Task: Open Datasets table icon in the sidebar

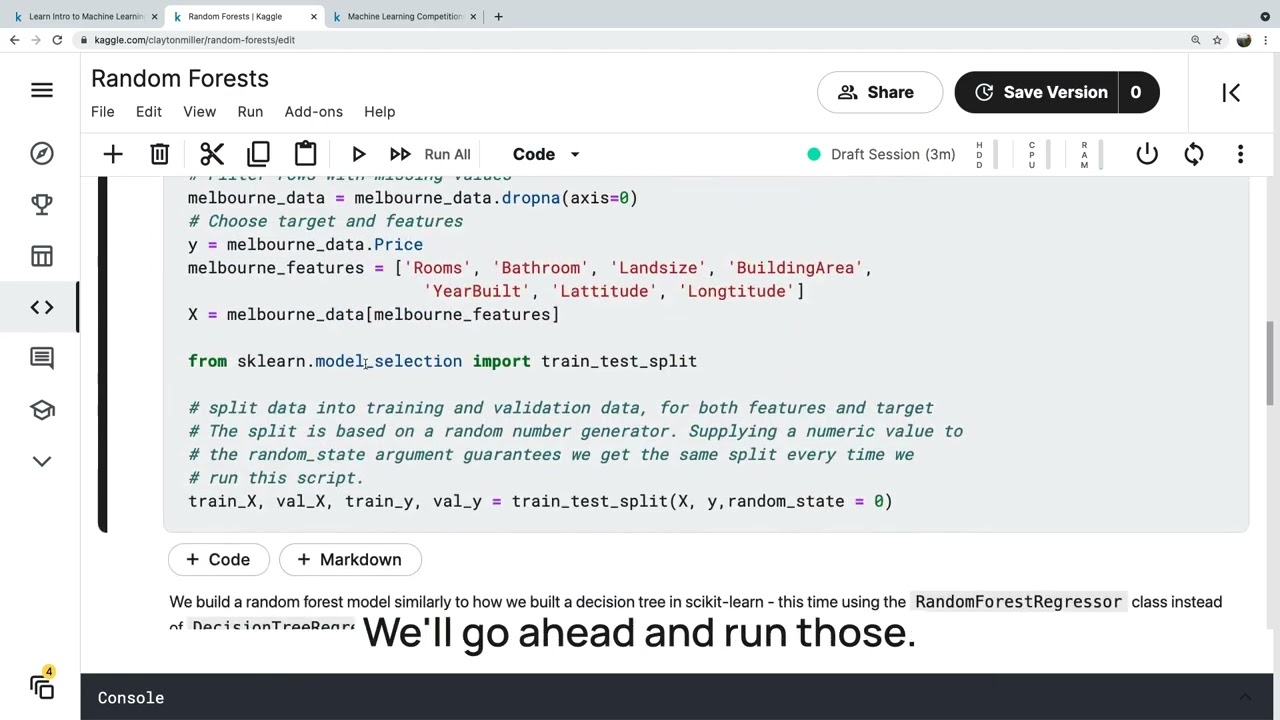Action: tap(41, 256)
